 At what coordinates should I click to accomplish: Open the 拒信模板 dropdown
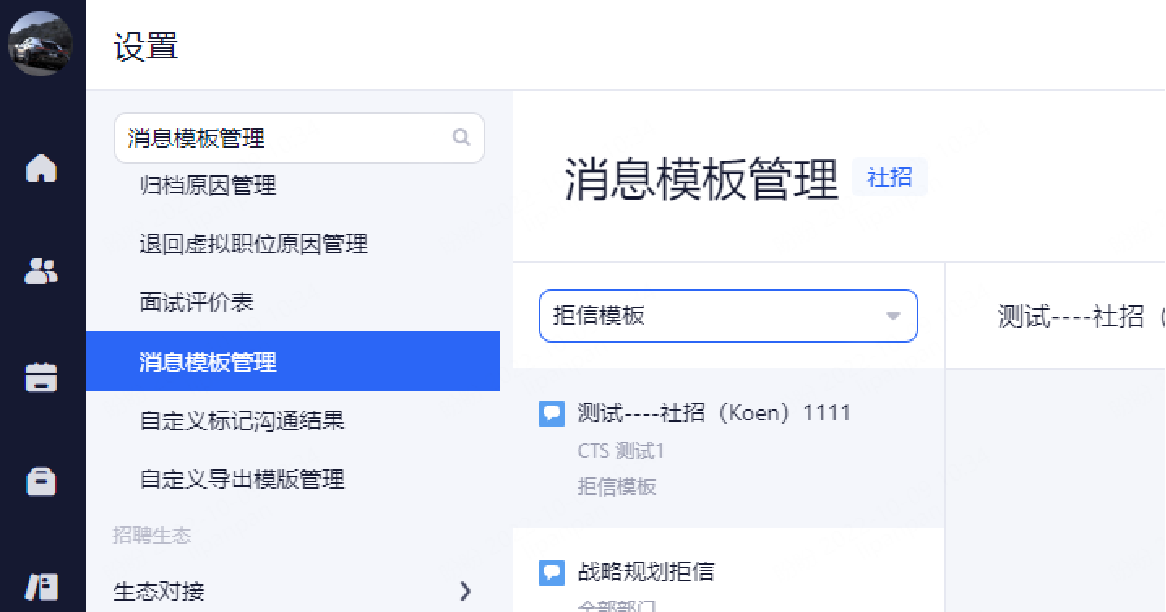point(728,316)
